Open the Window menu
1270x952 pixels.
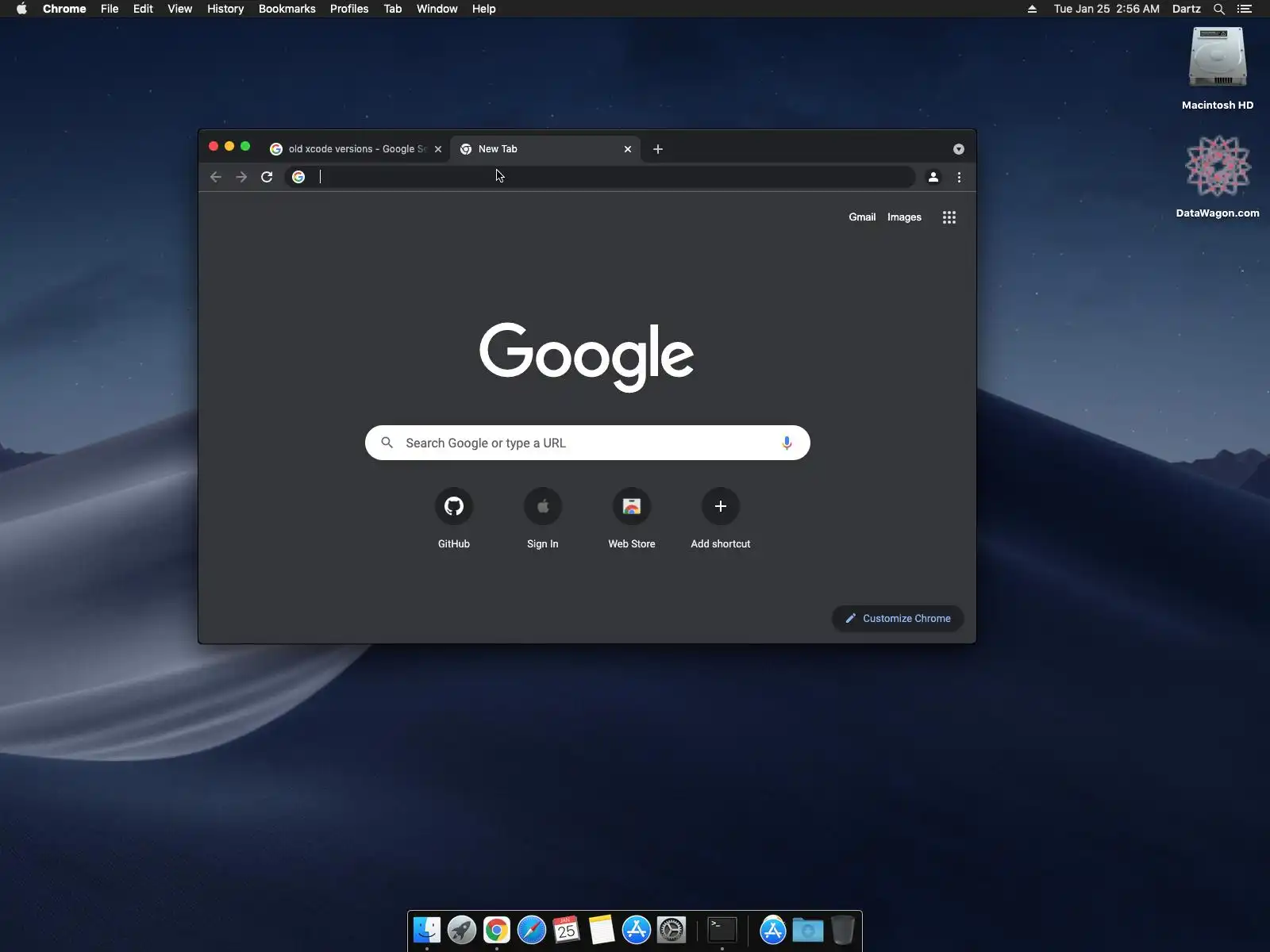click(437, 9)
